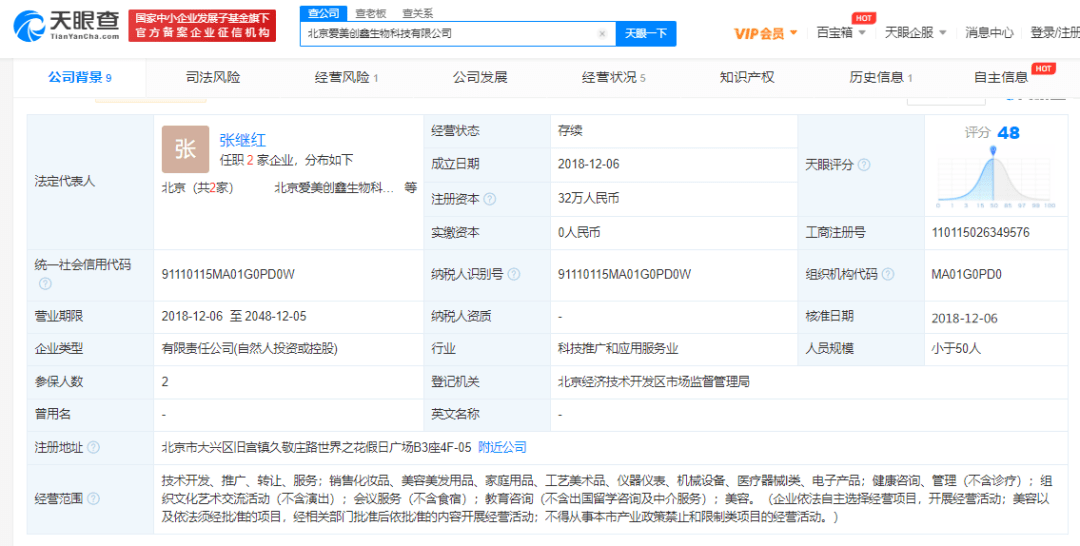The height and width of the screenshot is (546, 1080).
Task: Clear the search box with the X icon
Action: pyautogui.click(x=602, y=33)
